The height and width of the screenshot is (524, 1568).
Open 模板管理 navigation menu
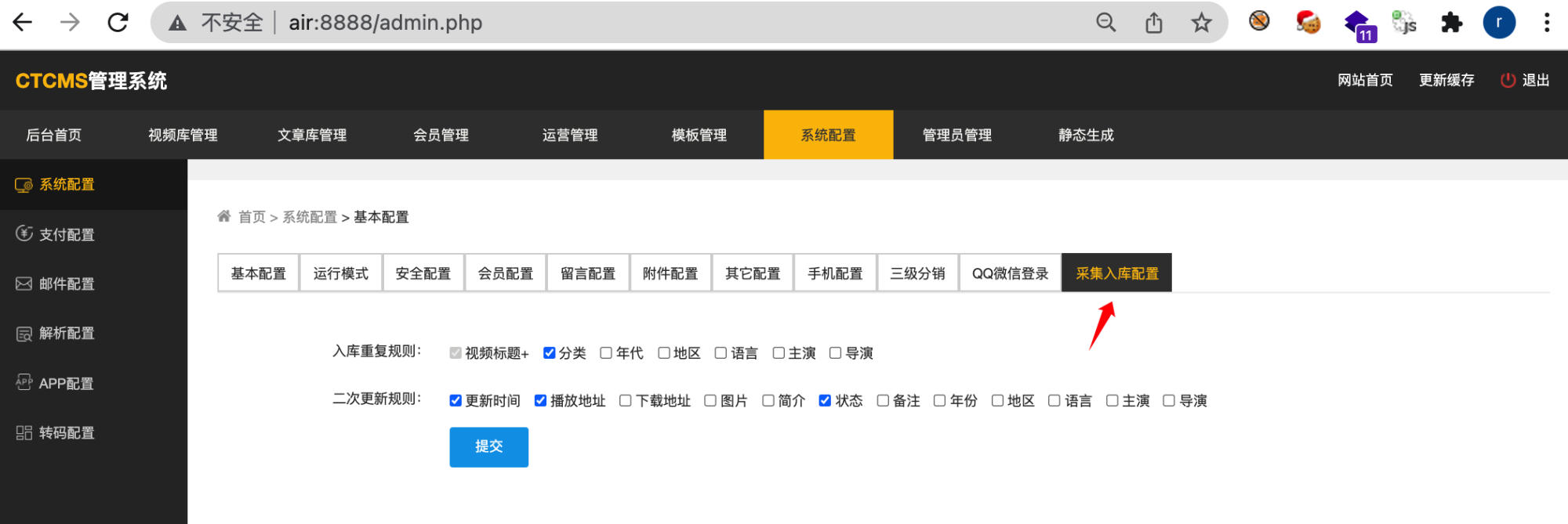pyautogui.click(x=699, y=135)
